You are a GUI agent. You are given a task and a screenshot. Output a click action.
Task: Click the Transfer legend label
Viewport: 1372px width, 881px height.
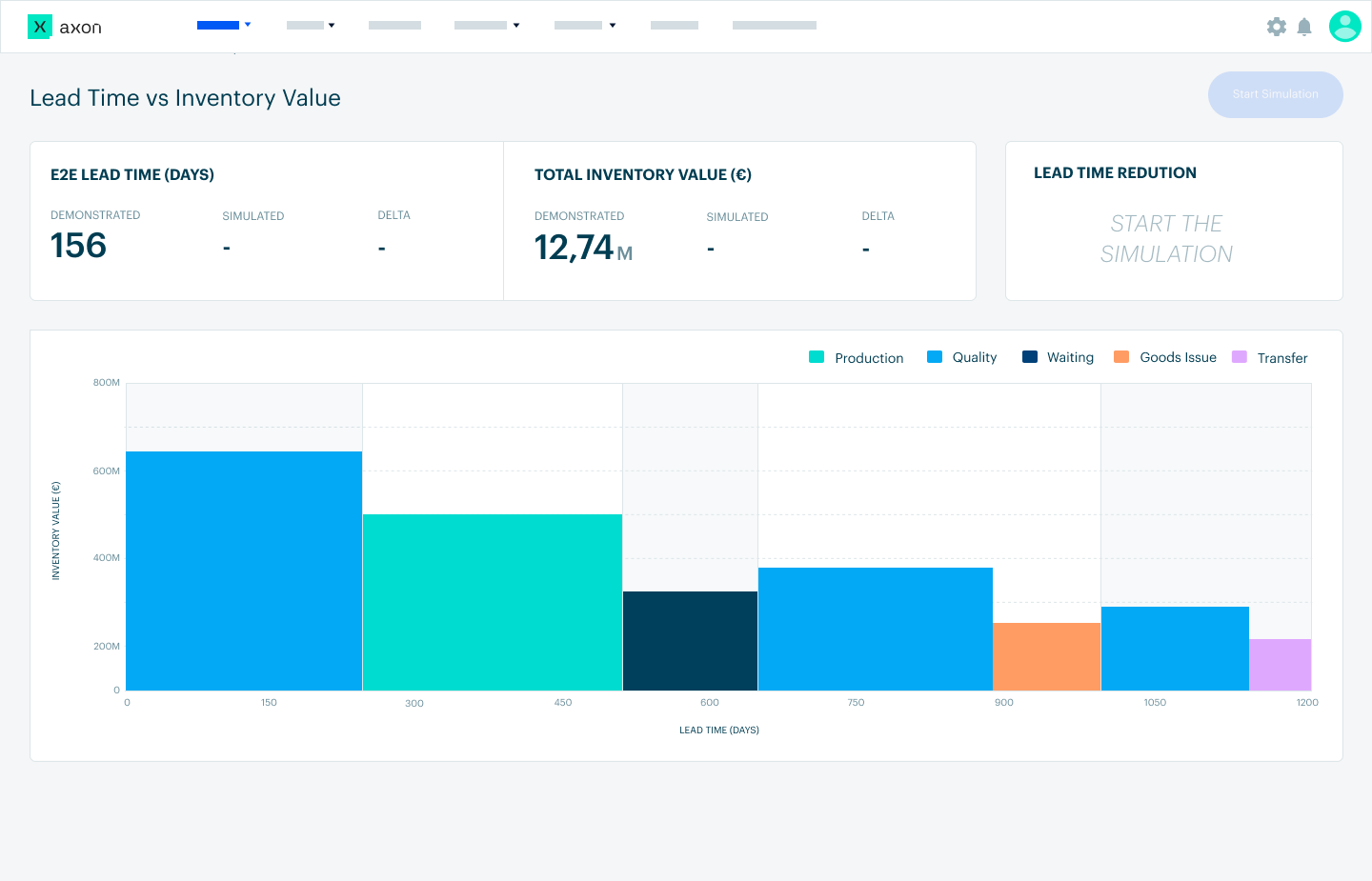coord(1282,358)
